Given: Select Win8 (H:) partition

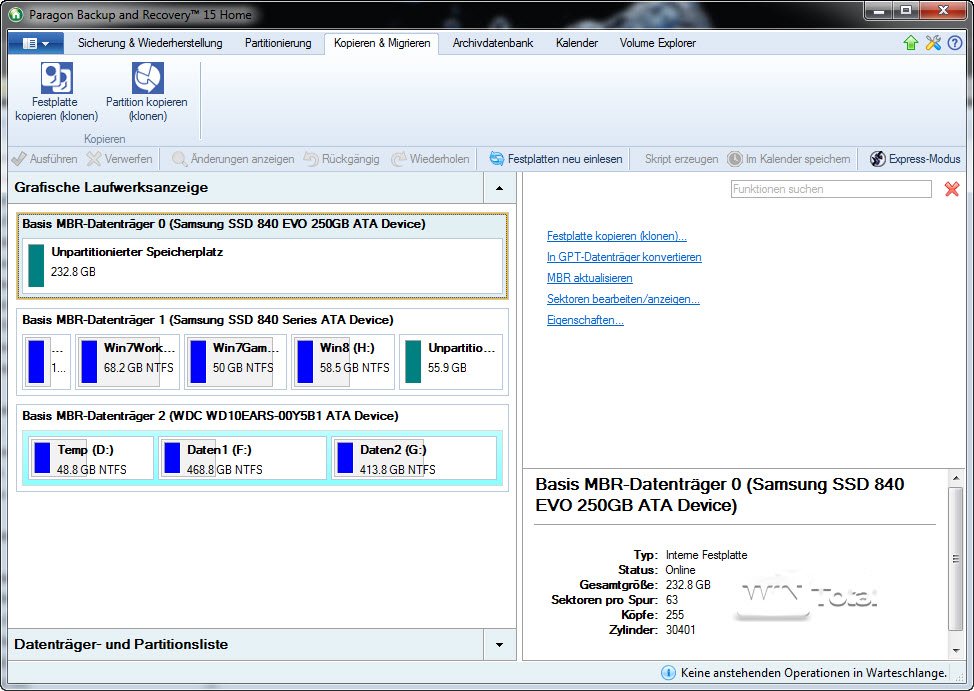Looking at the screenshot, I should [343, 362].
